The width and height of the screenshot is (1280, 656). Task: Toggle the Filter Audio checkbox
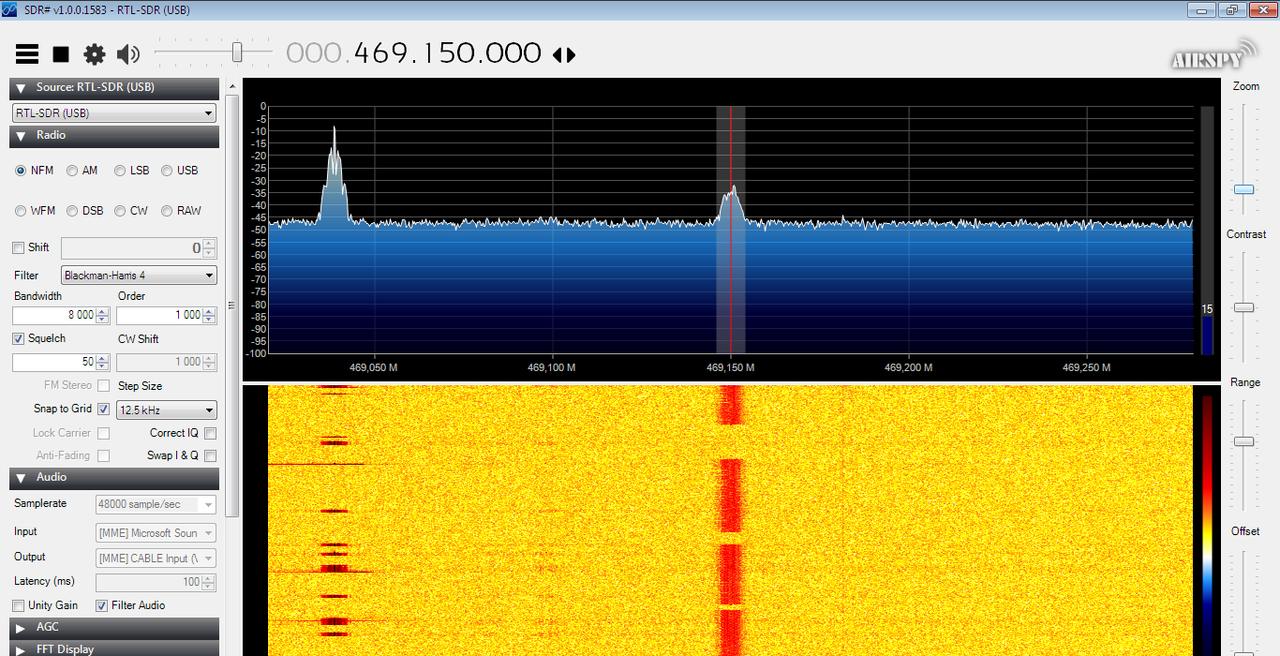[101, 606]
